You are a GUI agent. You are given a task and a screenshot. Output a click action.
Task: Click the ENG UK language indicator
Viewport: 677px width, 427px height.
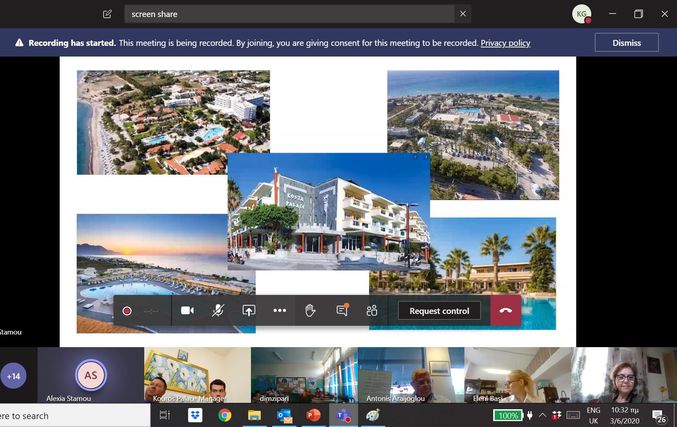click(594, 415)
